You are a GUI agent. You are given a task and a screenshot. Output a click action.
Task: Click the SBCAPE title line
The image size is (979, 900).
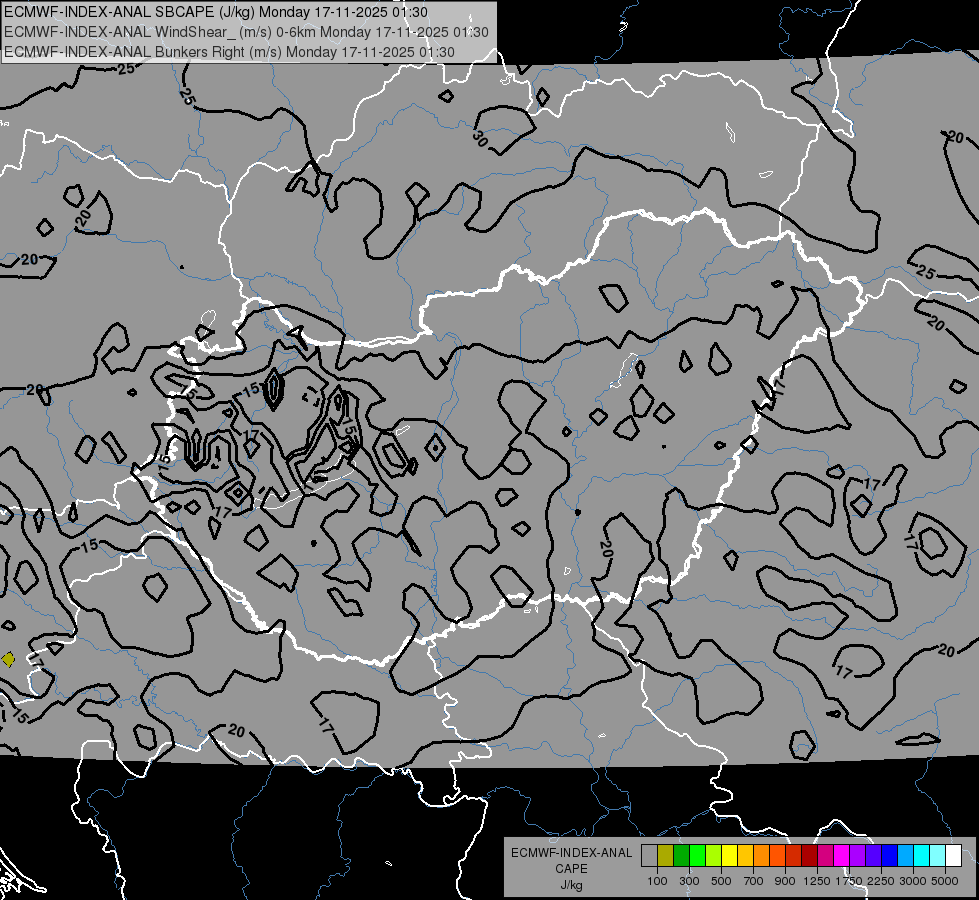pos(216,12)
